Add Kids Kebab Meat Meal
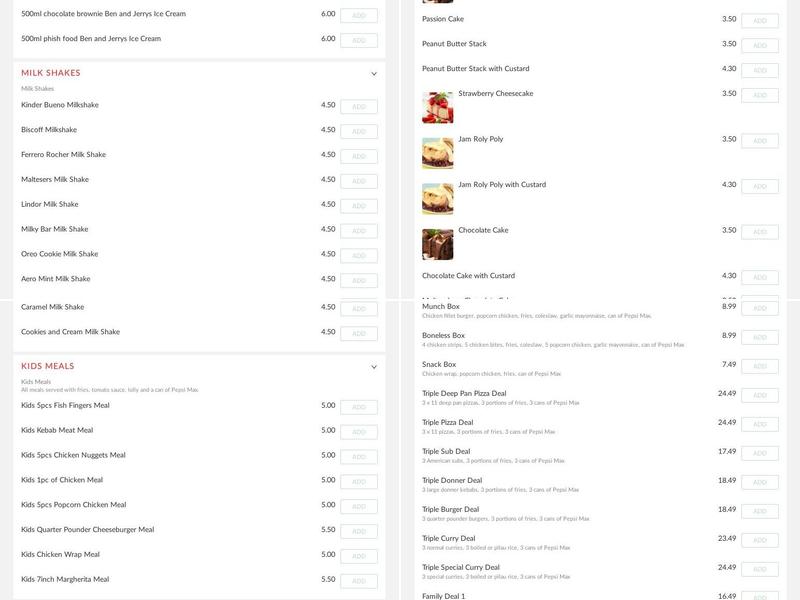 [x=359, y=432]
